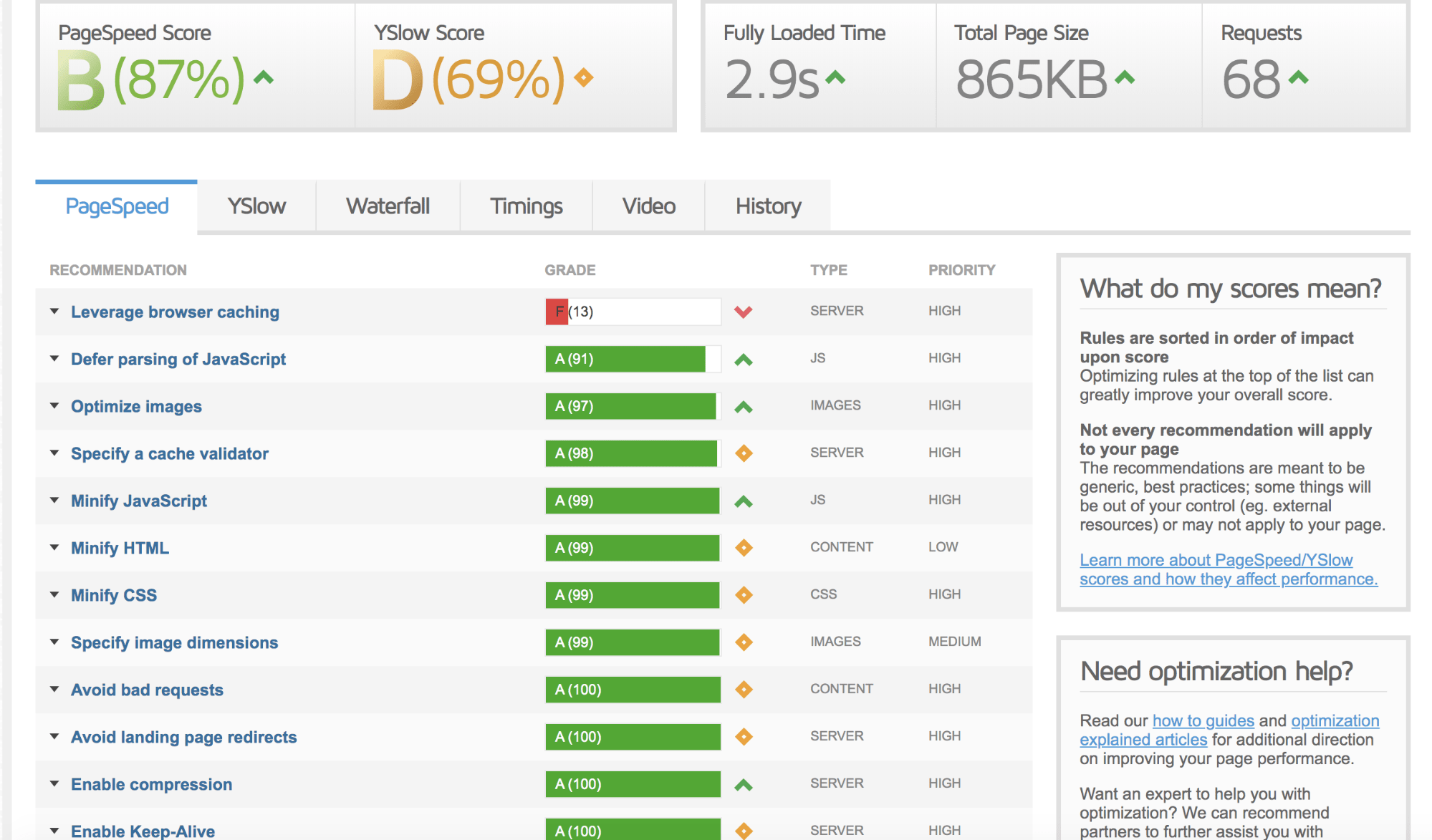Switch to the Waterfall tab
The width and height of the screenshot is (1432, 840).
pos(390,205)
